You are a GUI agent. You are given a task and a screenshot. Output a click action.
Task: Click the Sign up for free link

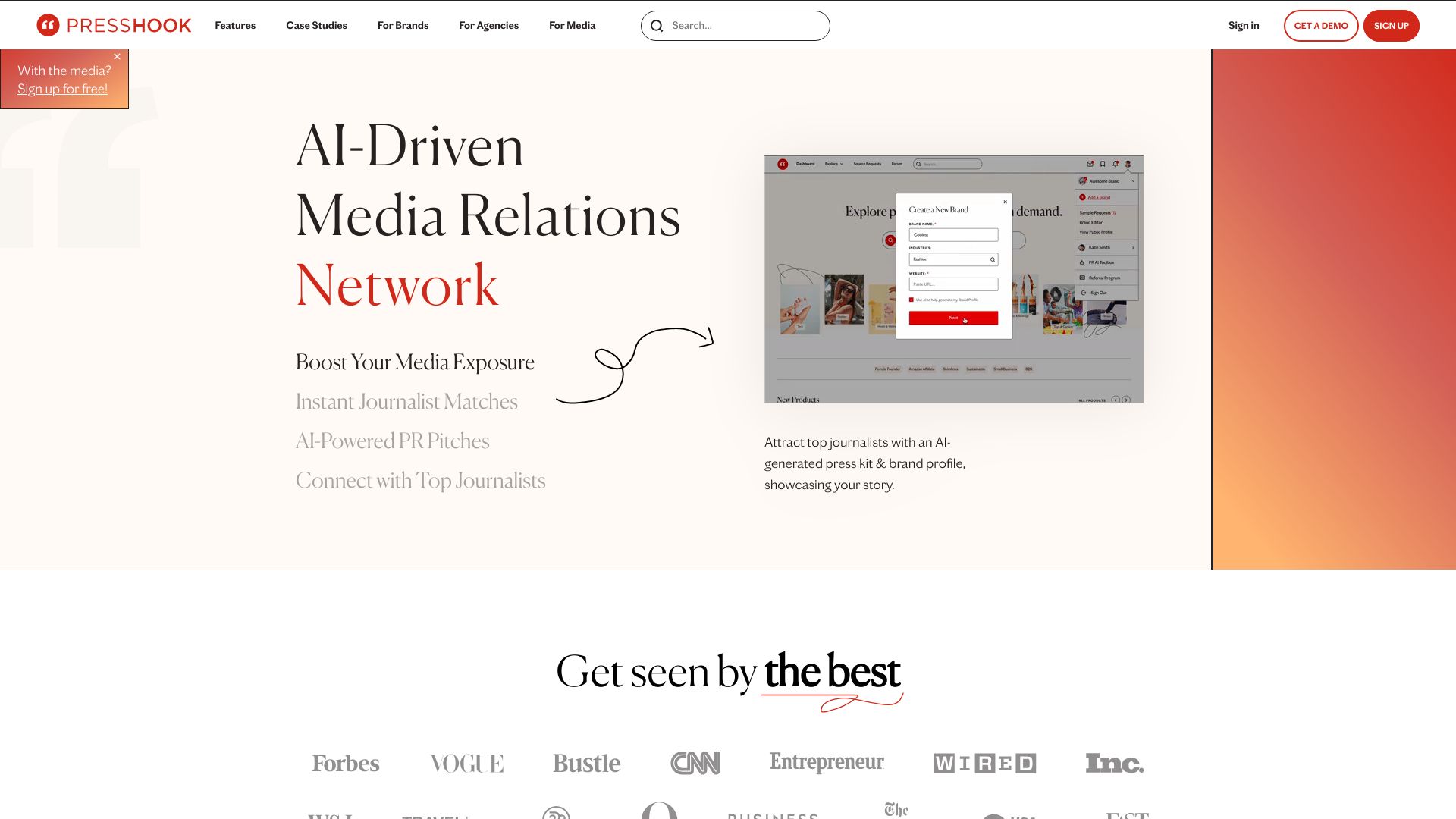pos(62,89)
